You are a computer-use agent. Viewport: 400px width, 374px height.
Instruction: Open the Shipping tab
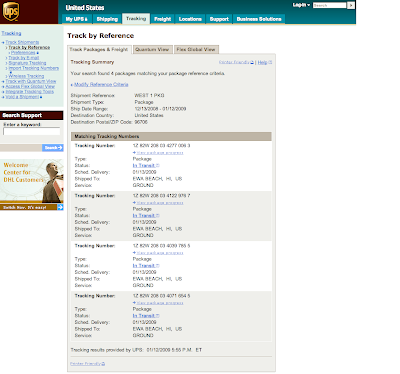(107, 19)
